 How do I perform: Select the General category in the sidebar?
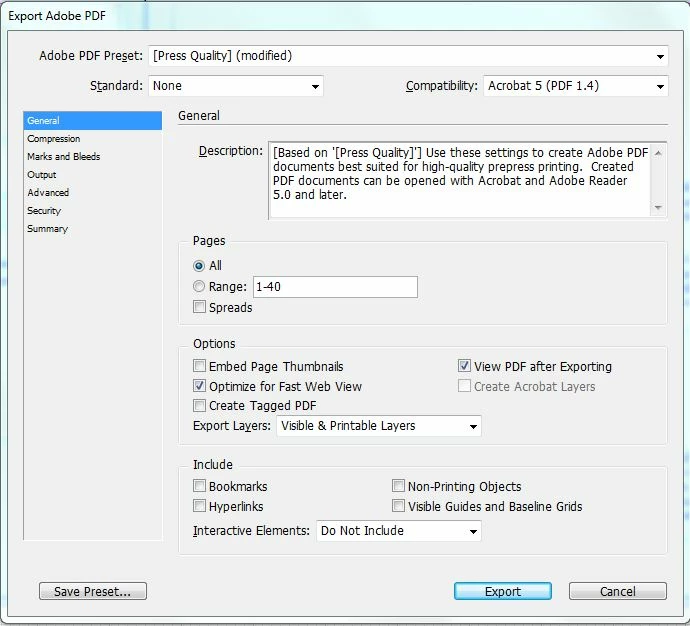click(x=92, y=121)
